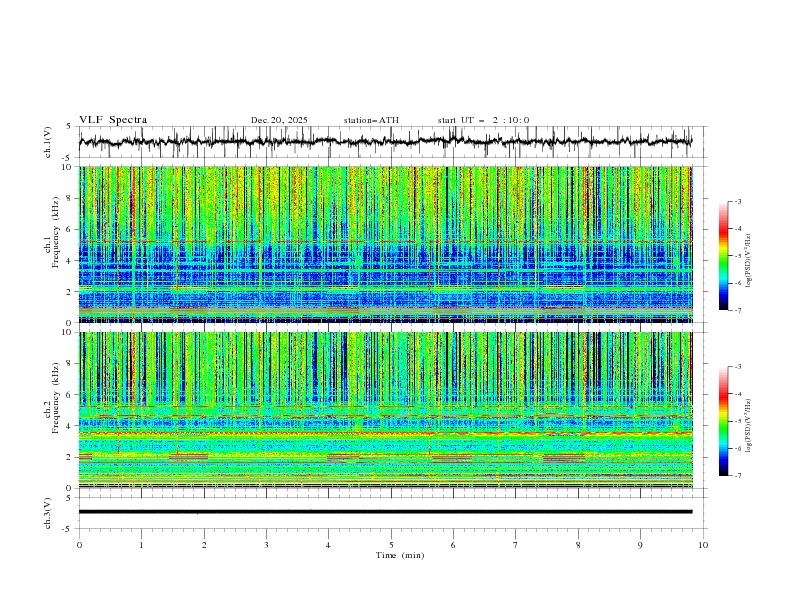
Task: Click the 10 minute tick on time axis
Action: pos(703,544)
